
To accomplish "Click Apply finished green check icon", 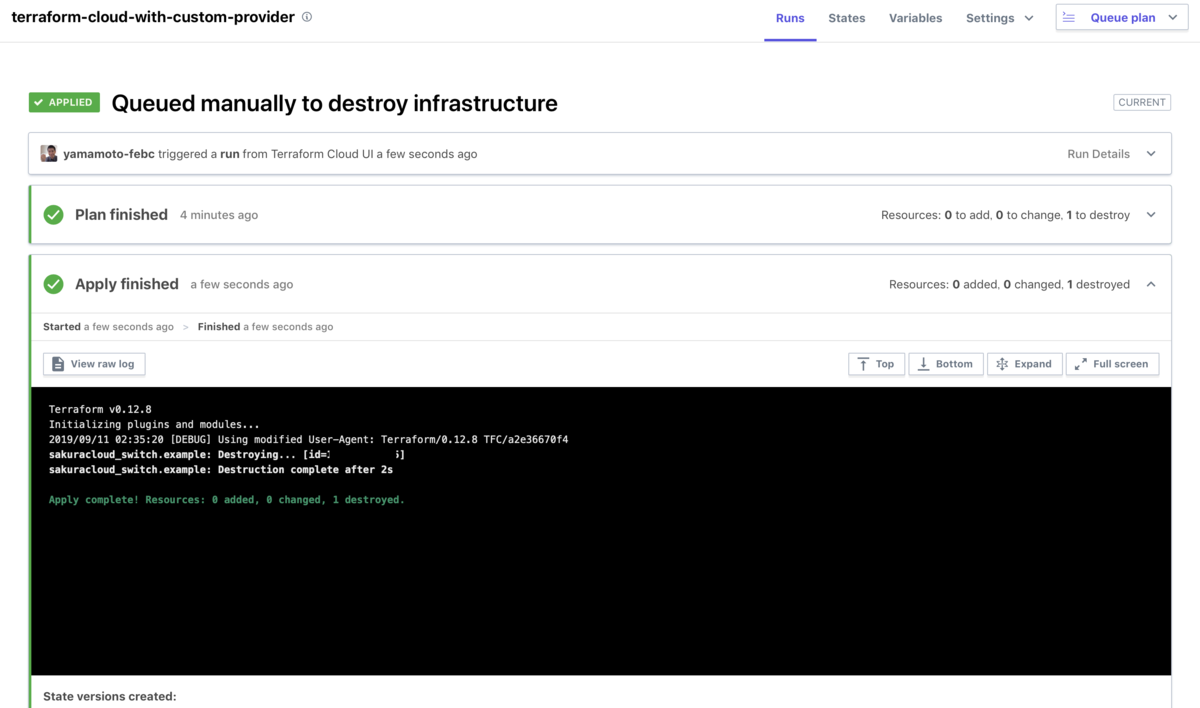I will (x=54, y=285).
